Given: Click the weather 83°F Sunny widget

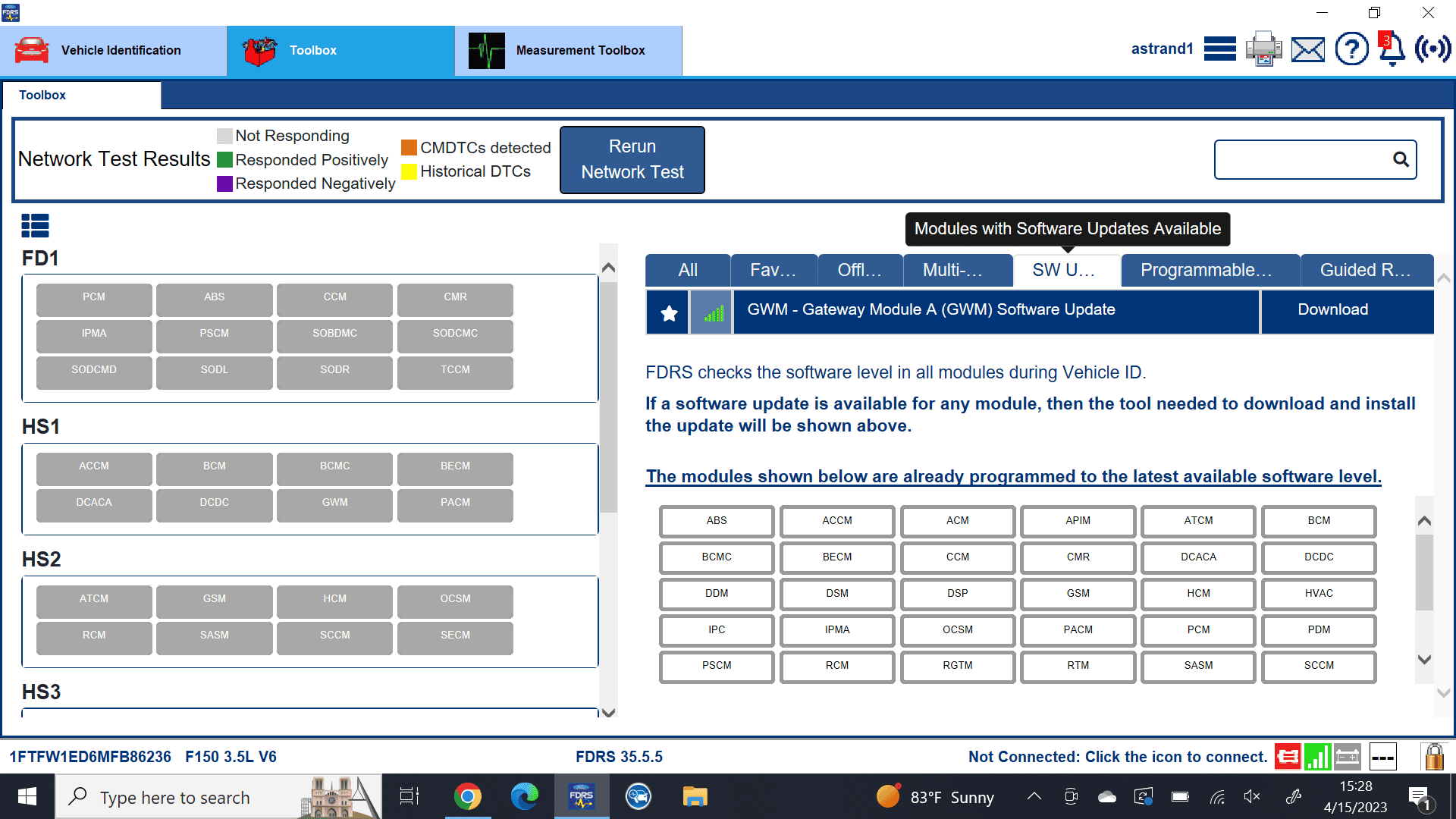Looking at the screenshot, I should (x=935, y=797).
